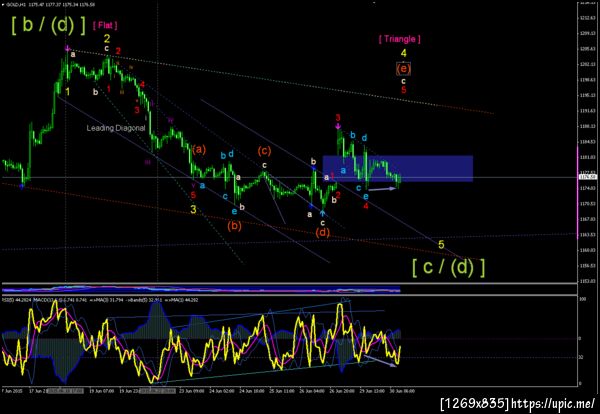Click the '25 Jun 11:00' time axis label
The height and width of the screenshot is (414, 600).
[282, 391]
